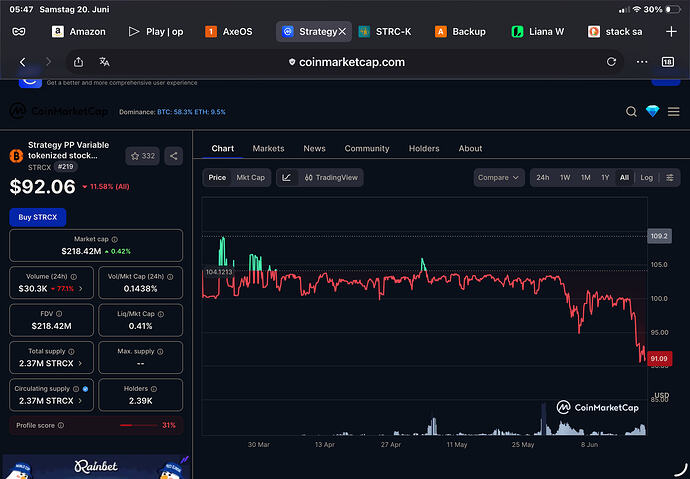
Task: Expand Total supply details chevron
Action: 80,363
